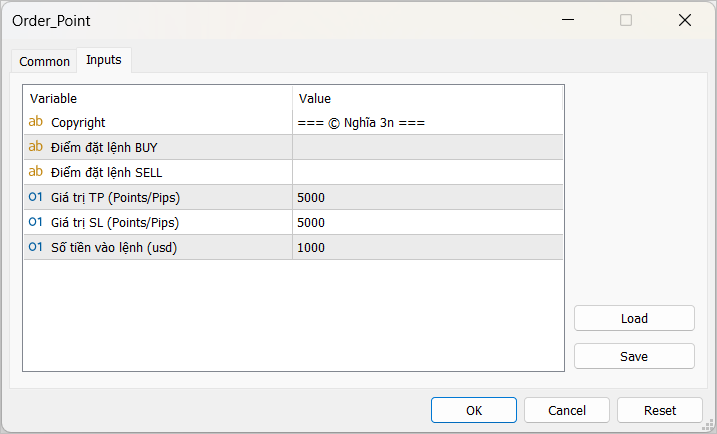Image resolution: width=717 pixels, height=434 pixels.
Task: Edit the Giá trị SL value 5000
Action: point(427,222)
